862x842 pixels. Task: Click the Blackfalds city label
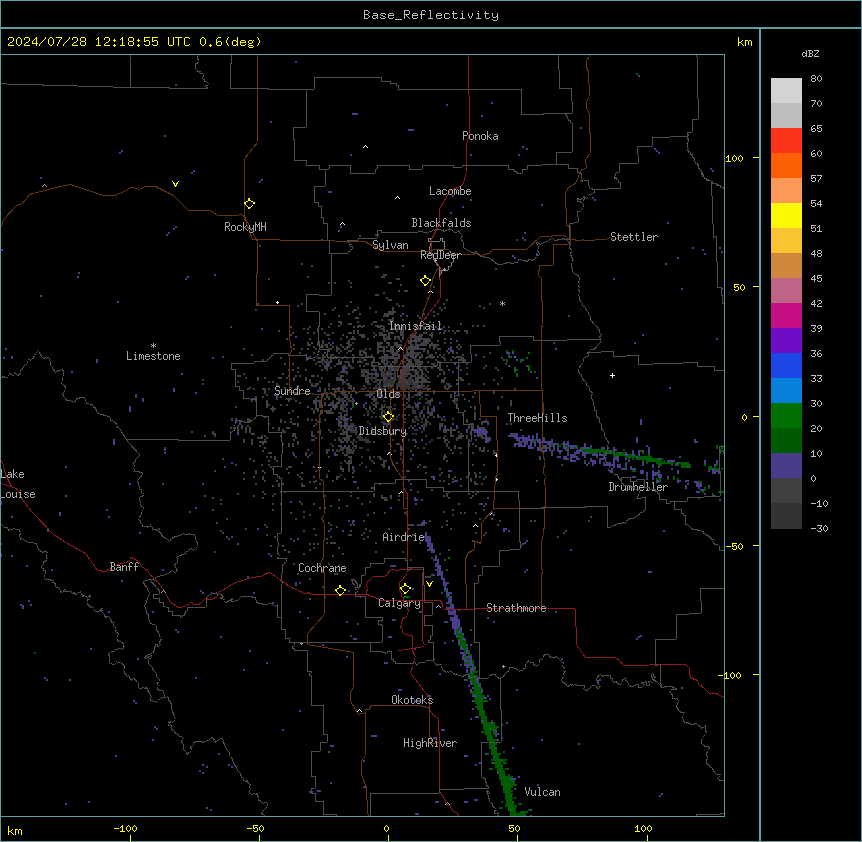(441, 223)
